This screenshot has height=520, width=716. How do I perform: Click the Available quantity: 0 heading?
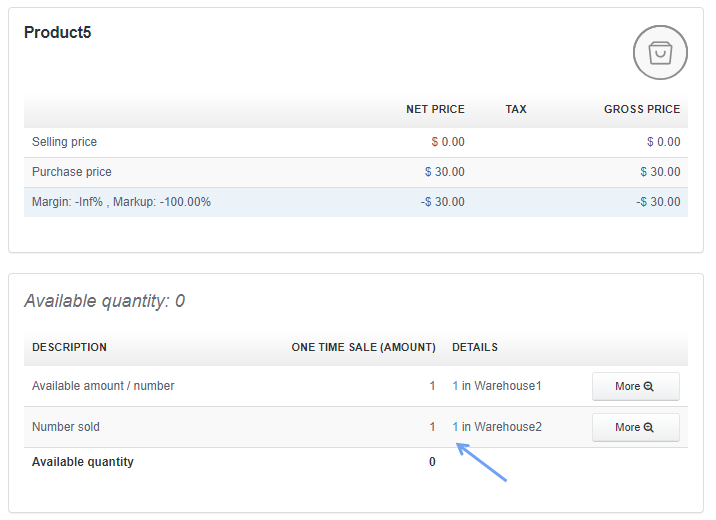pos(104,301)
